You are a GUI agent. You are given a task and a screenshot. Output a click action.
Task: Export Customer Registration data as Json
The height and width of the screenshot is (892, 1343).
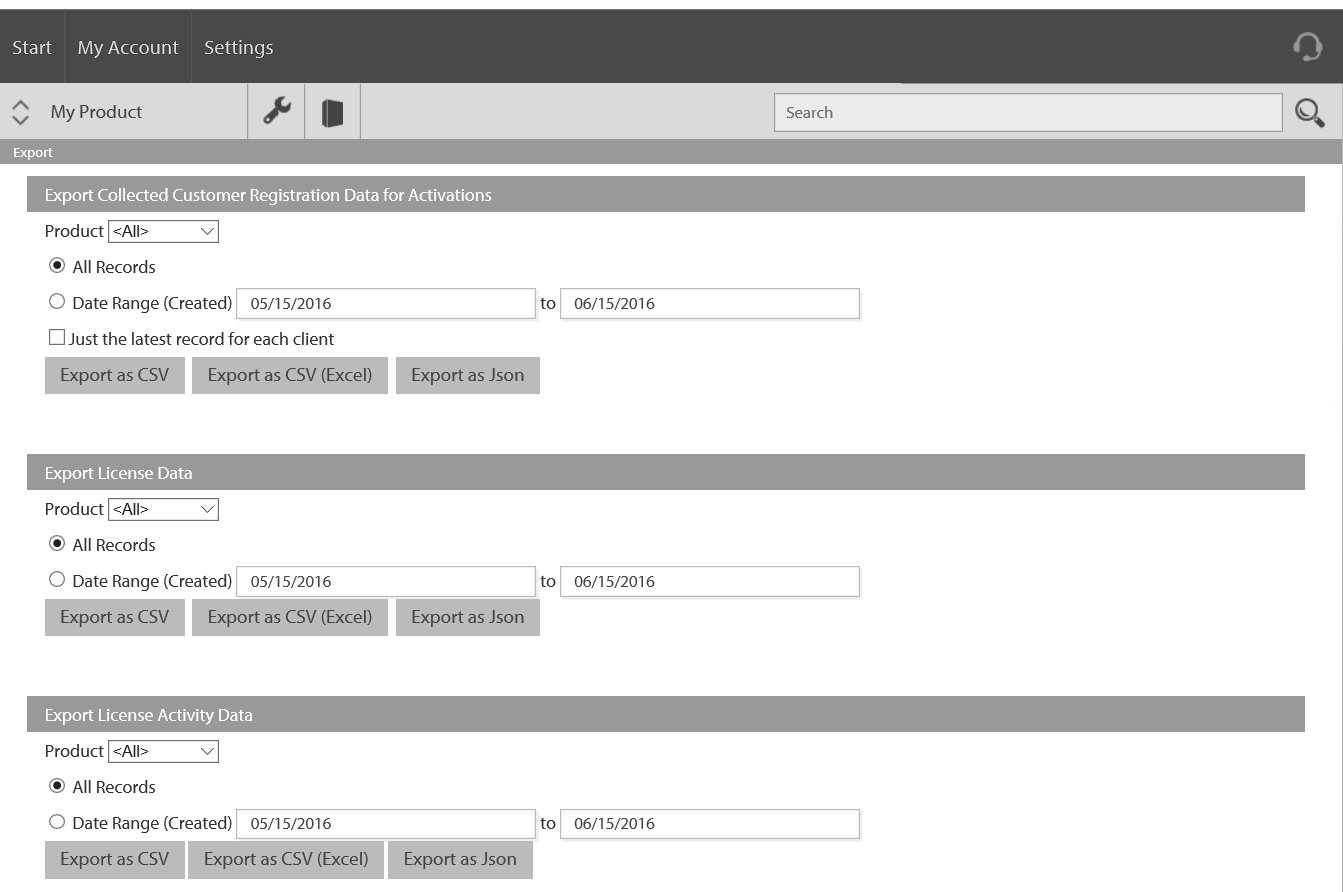(468, 375)
